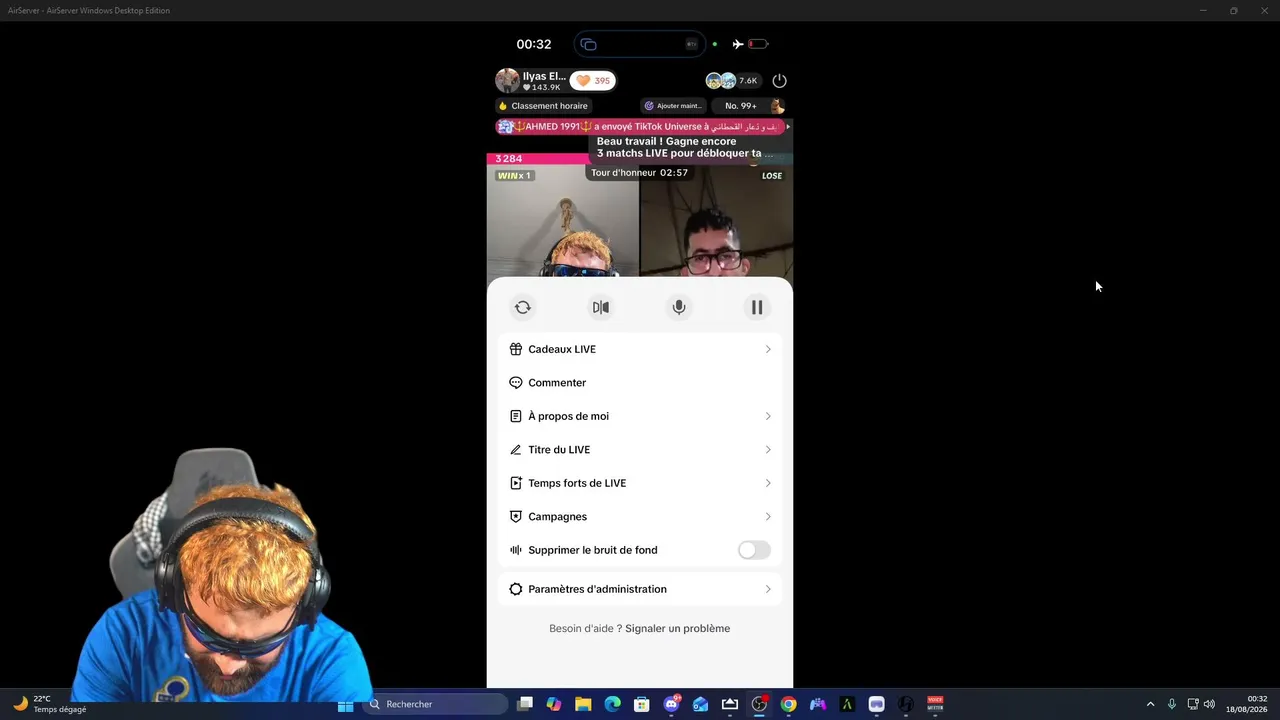
Task: Open File Explorer from the taskbar
Action: click(x=583, y=704)
